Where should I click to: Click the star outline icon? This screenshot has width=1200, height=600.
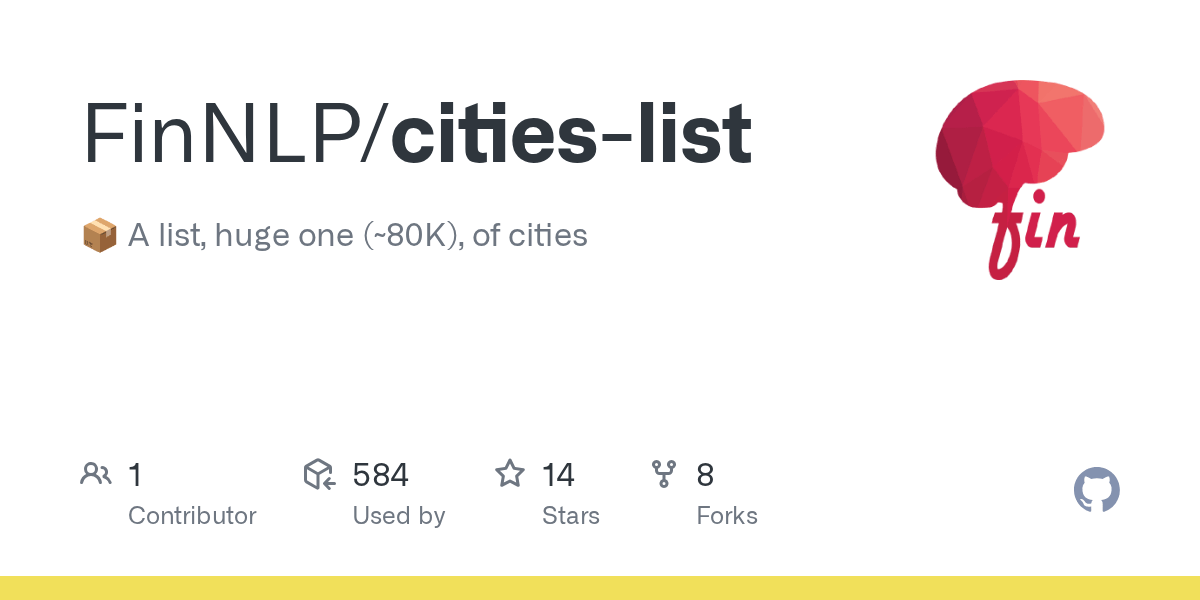[x=510, y=474]
